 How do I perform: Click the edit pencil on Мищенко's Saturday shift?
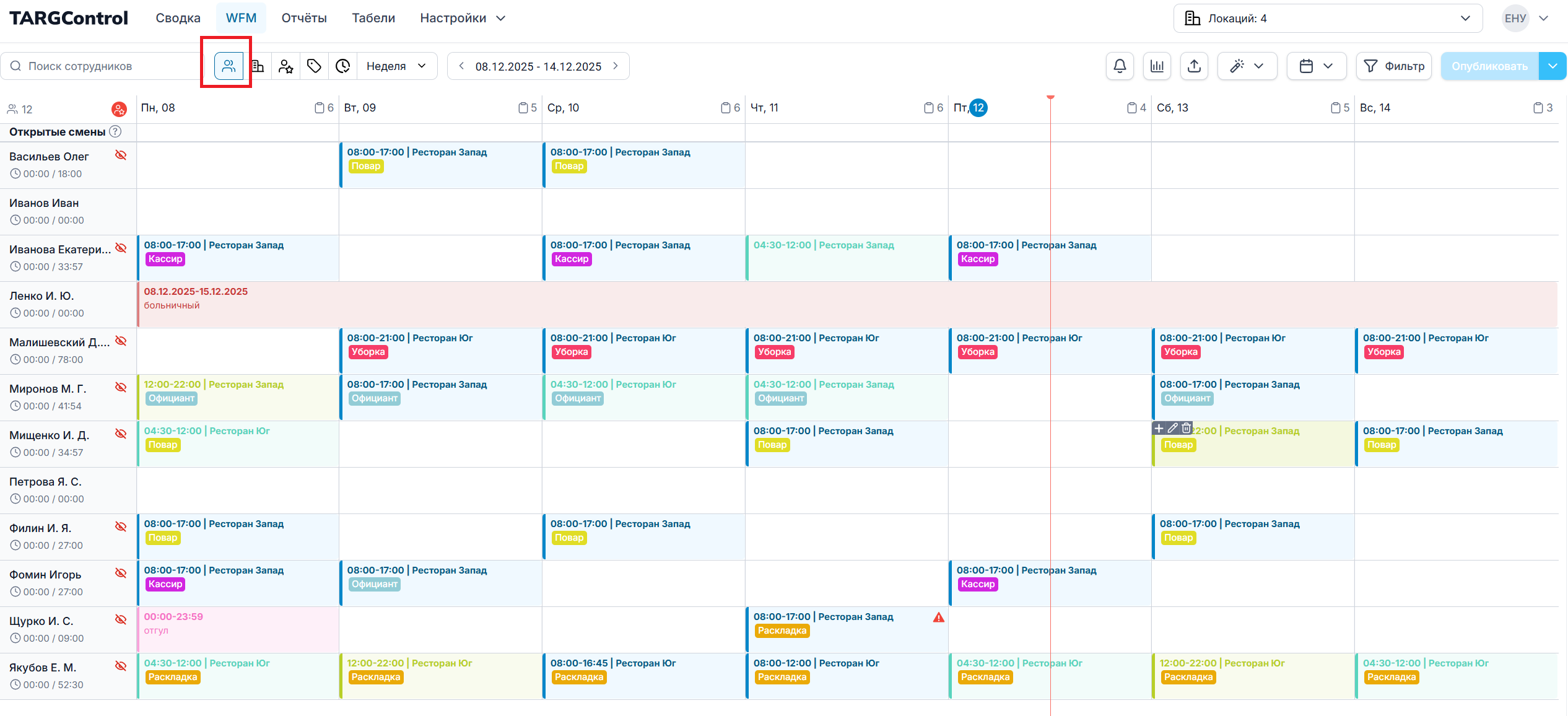1173,428
